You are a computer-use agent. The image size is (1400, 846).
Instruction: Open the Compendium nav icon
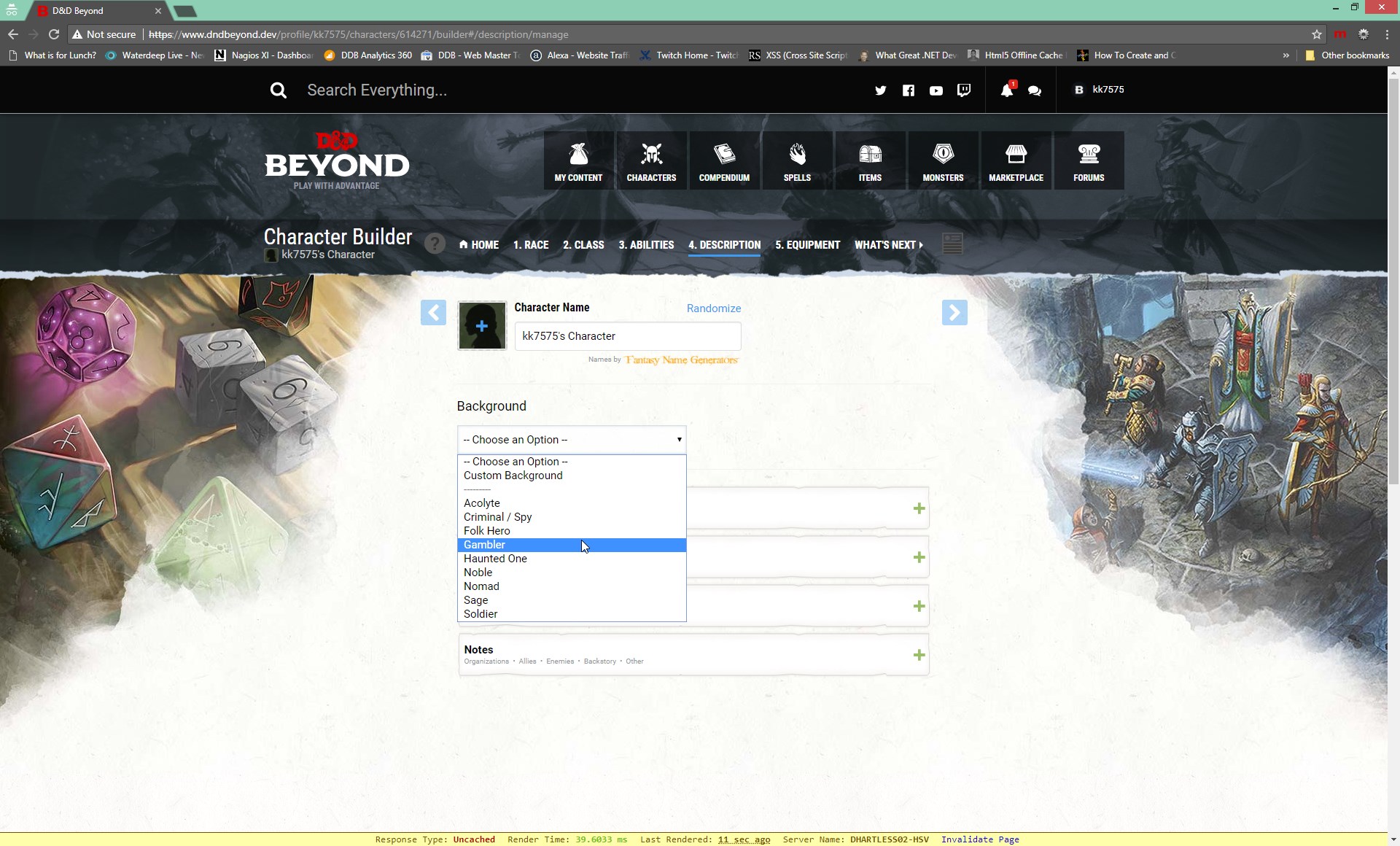(x=724, y=160)
